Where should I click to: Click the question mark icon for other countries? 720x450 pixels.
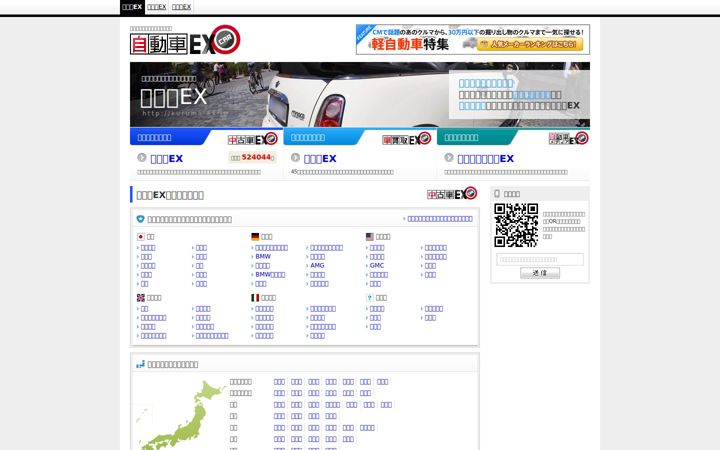click(x=370, y=298)
